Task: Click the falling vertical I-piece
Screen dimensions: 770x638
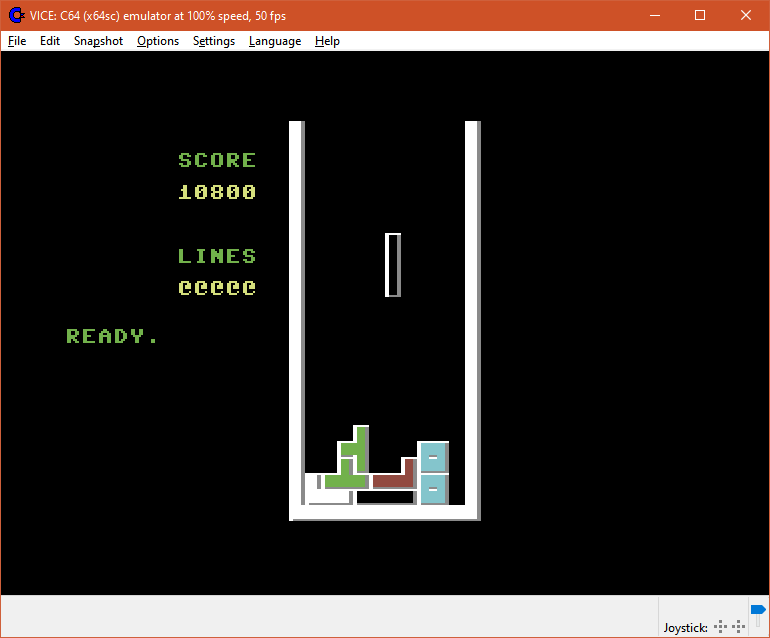Action: (x=393, y=265)
